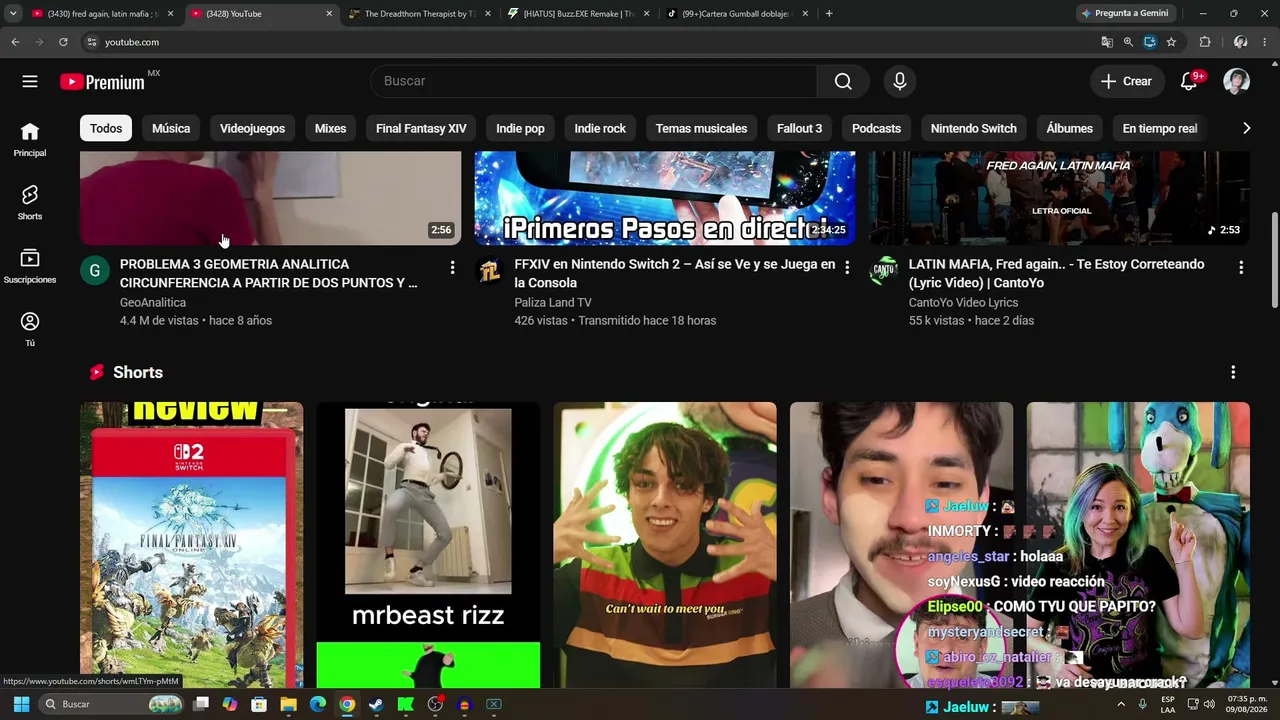Screen dimensions: 1280x720
Task: Open Chrome profile avatar
Action: [x=1240, y=42]
